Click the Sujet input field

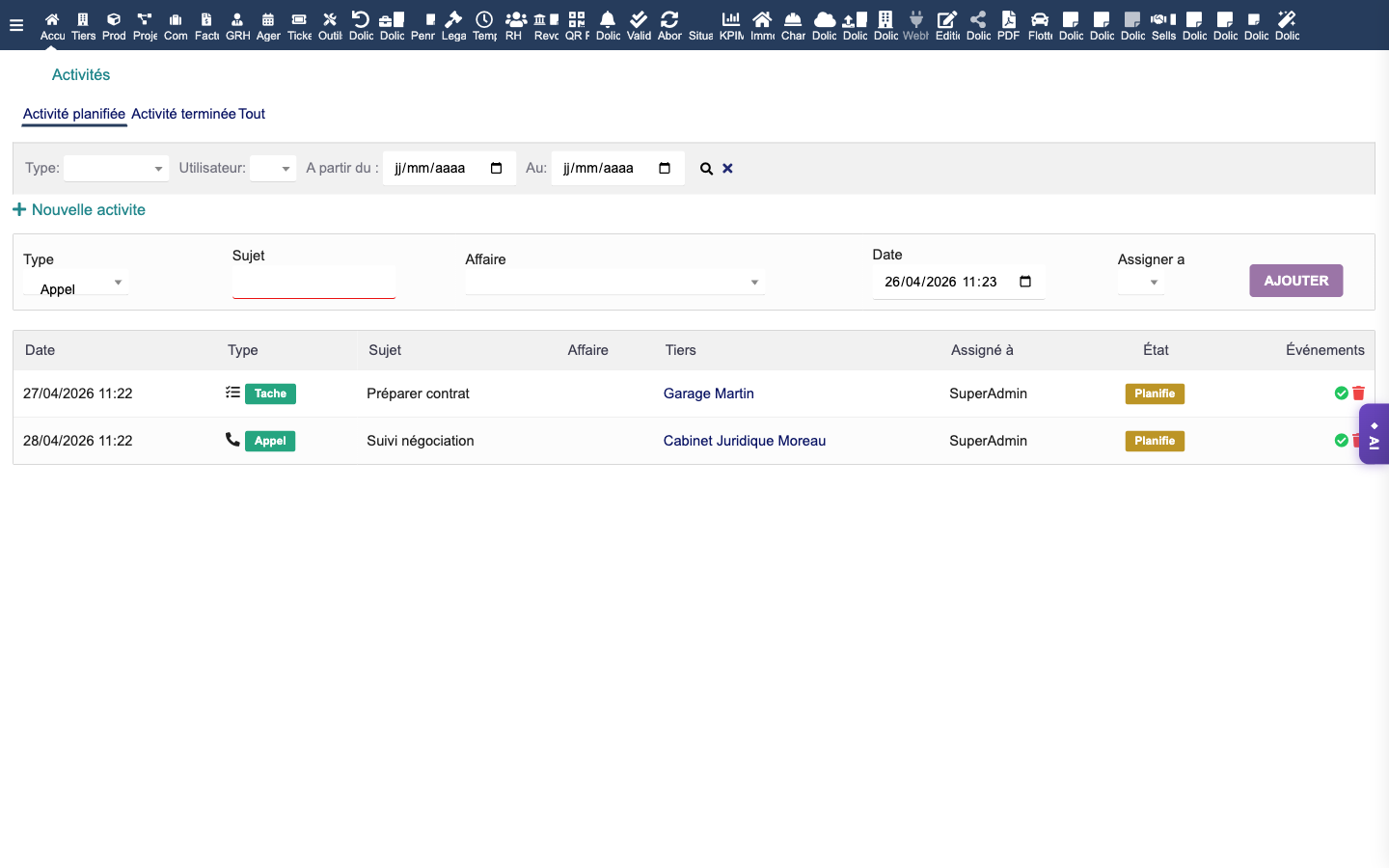click(x=313, y=283)
